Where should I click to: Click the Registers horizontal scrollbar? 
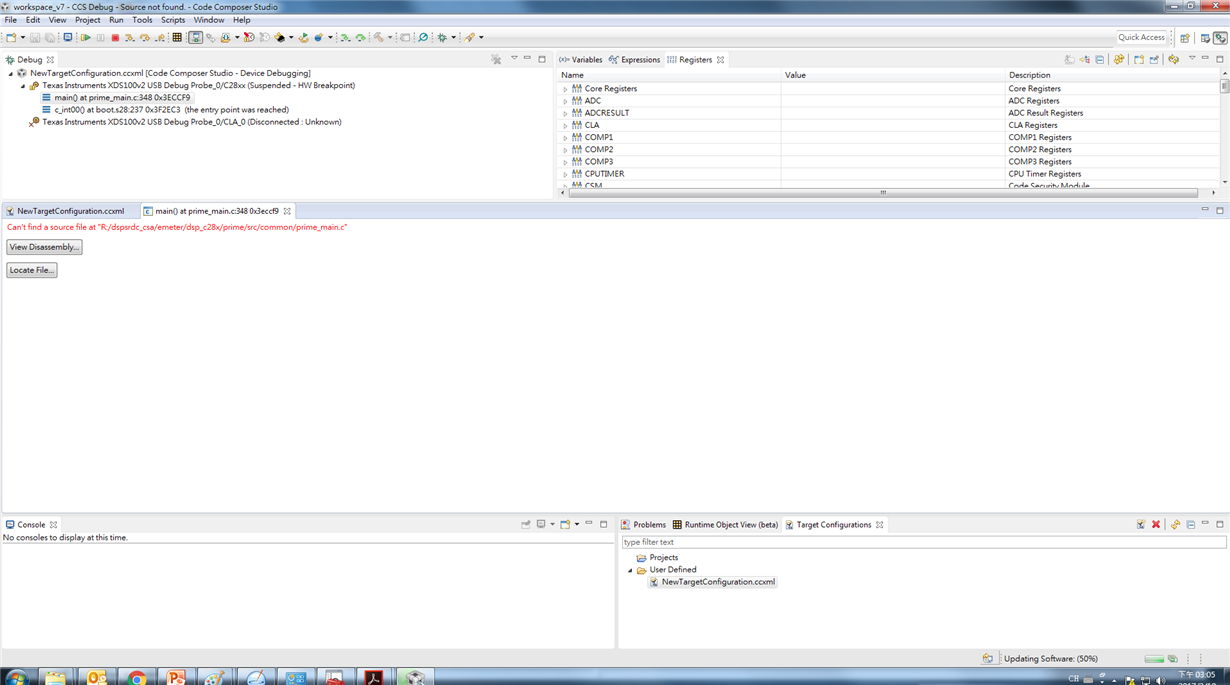pyautogui.click(x=883, y=193)
